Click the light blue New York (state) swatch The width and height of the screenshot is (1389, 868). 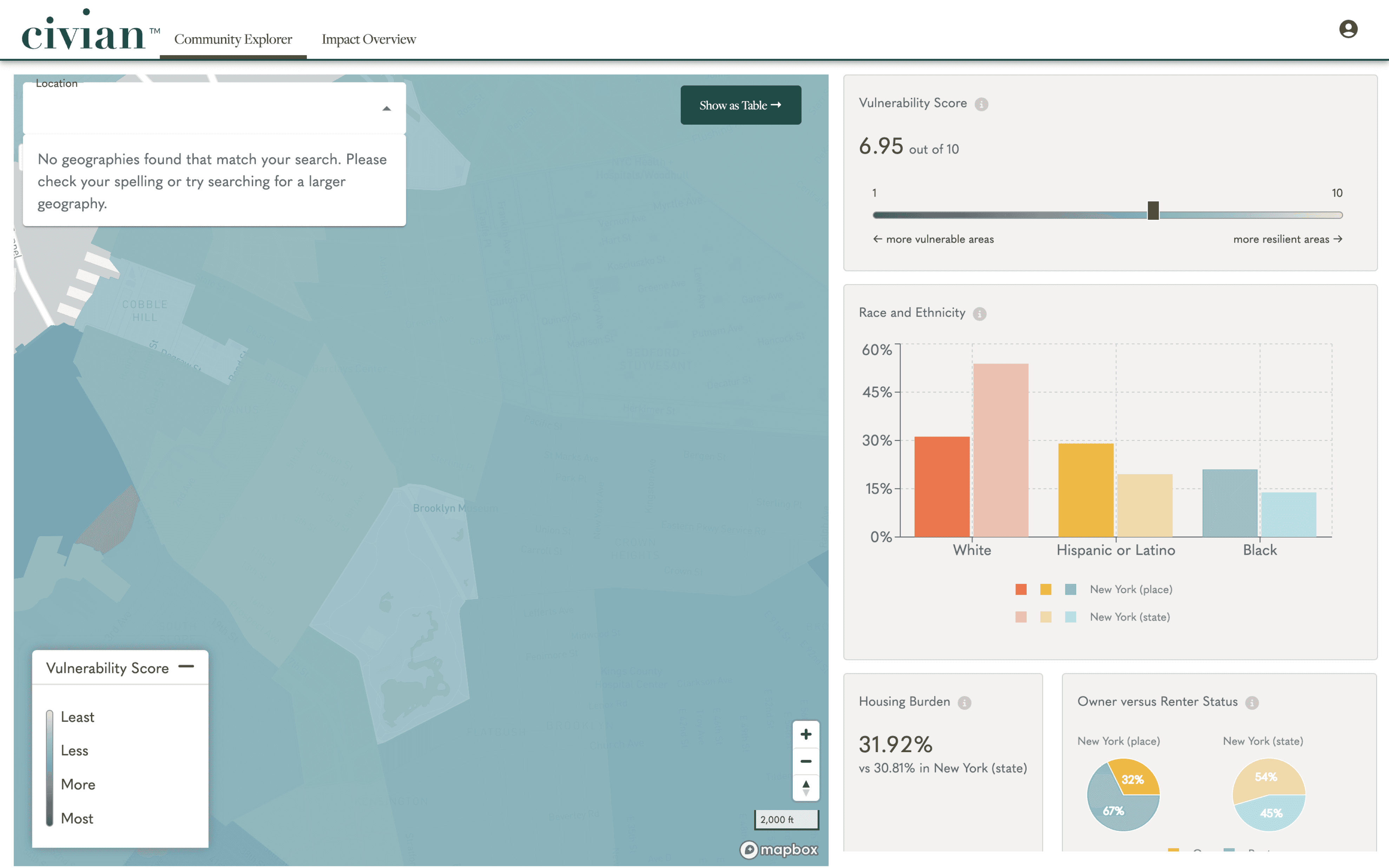(x=1071, y=617)
